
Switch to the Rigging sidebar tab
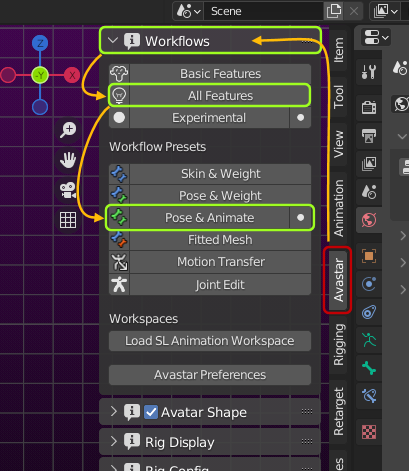click(x=338, y=345)
